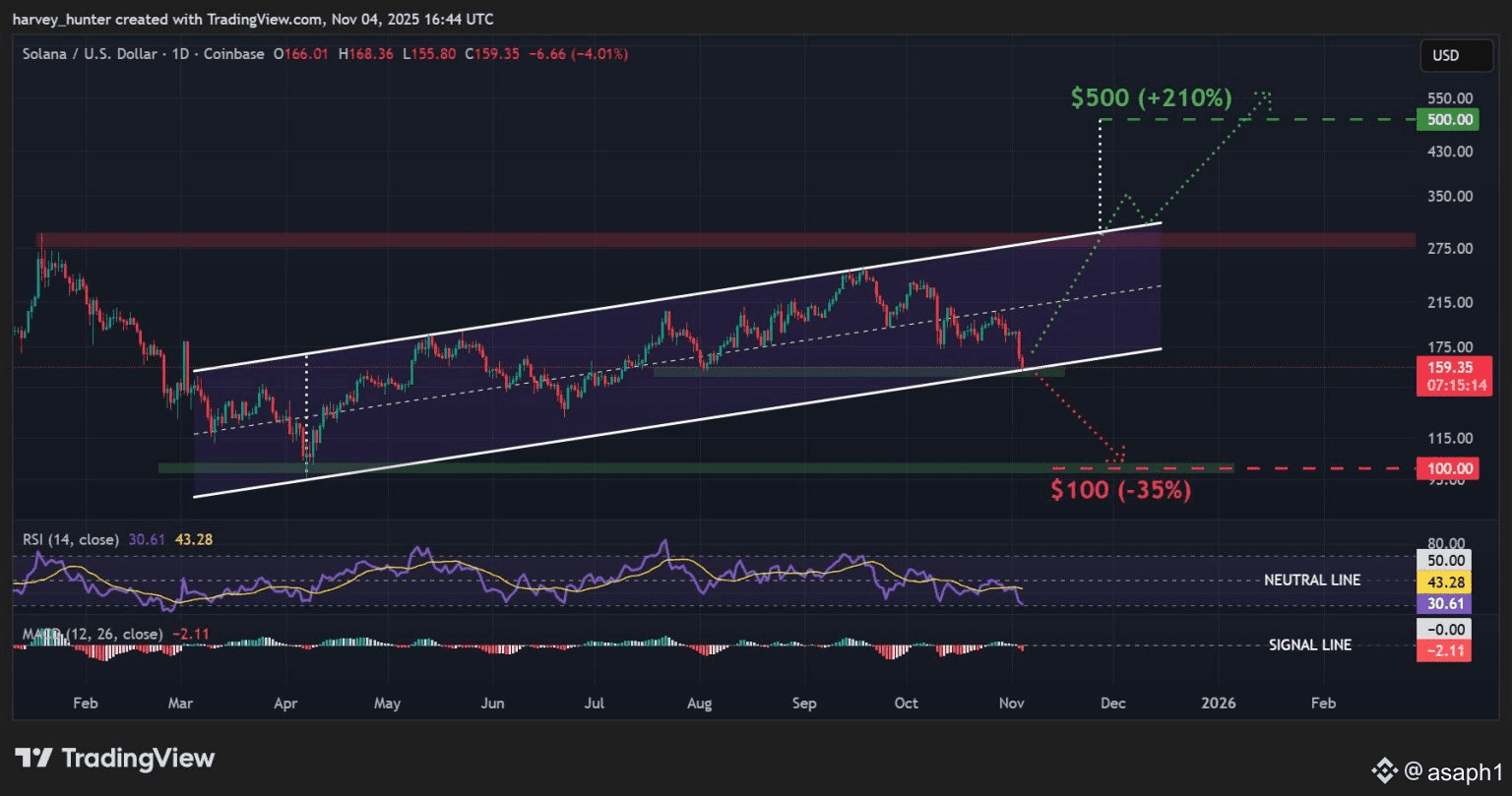Click the NEUTRAL LINE label on RSI
This screenshot has width=1512, height=796.
(1312, 581)
